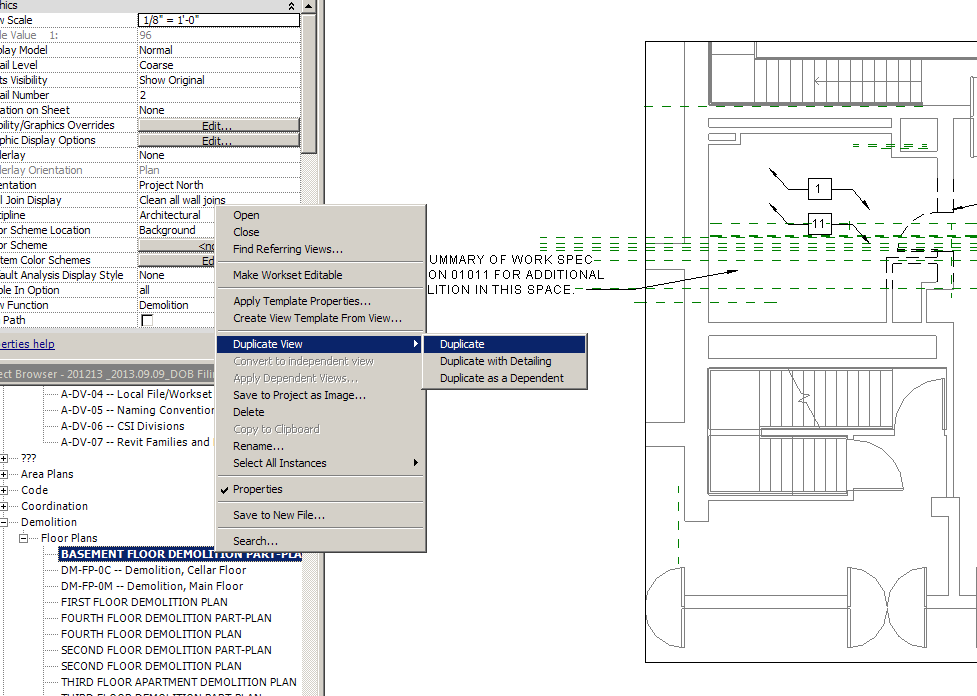Toggle the Path checkbox in properties

click(x=147, y=320)
